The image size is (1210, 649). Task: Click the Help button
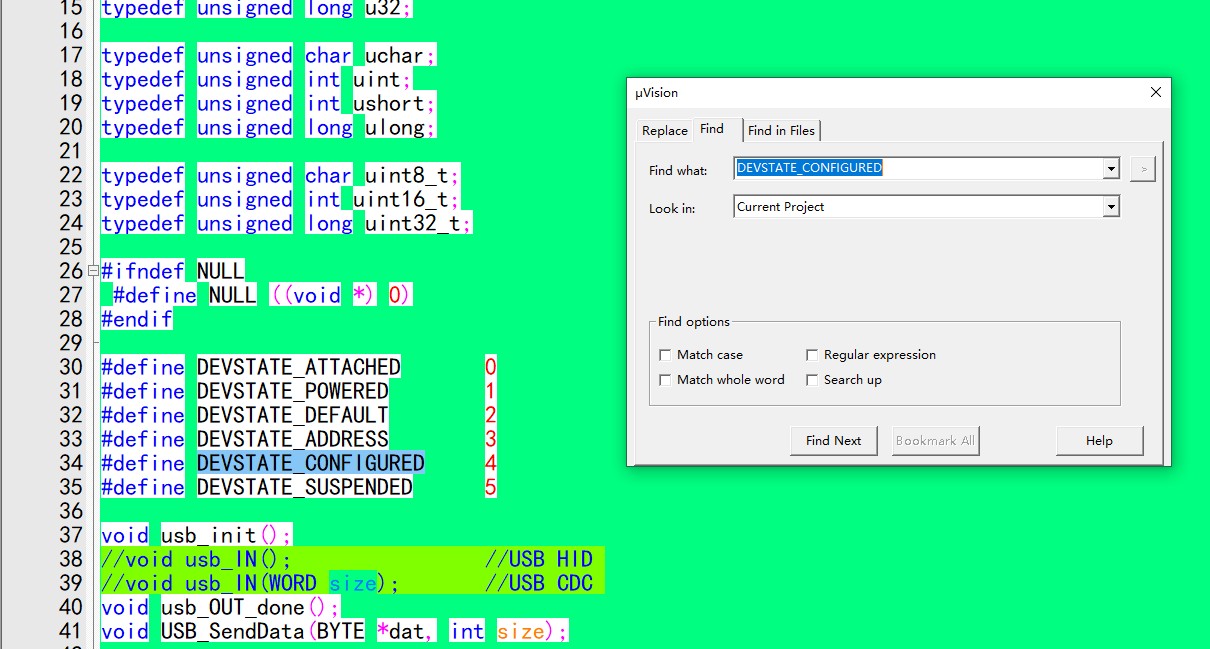pos(1098,440)
